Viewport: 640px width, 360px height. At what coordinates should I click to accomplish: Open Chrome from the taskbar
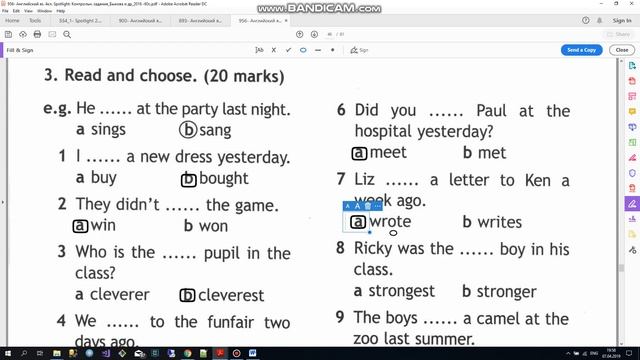point(188,353)
